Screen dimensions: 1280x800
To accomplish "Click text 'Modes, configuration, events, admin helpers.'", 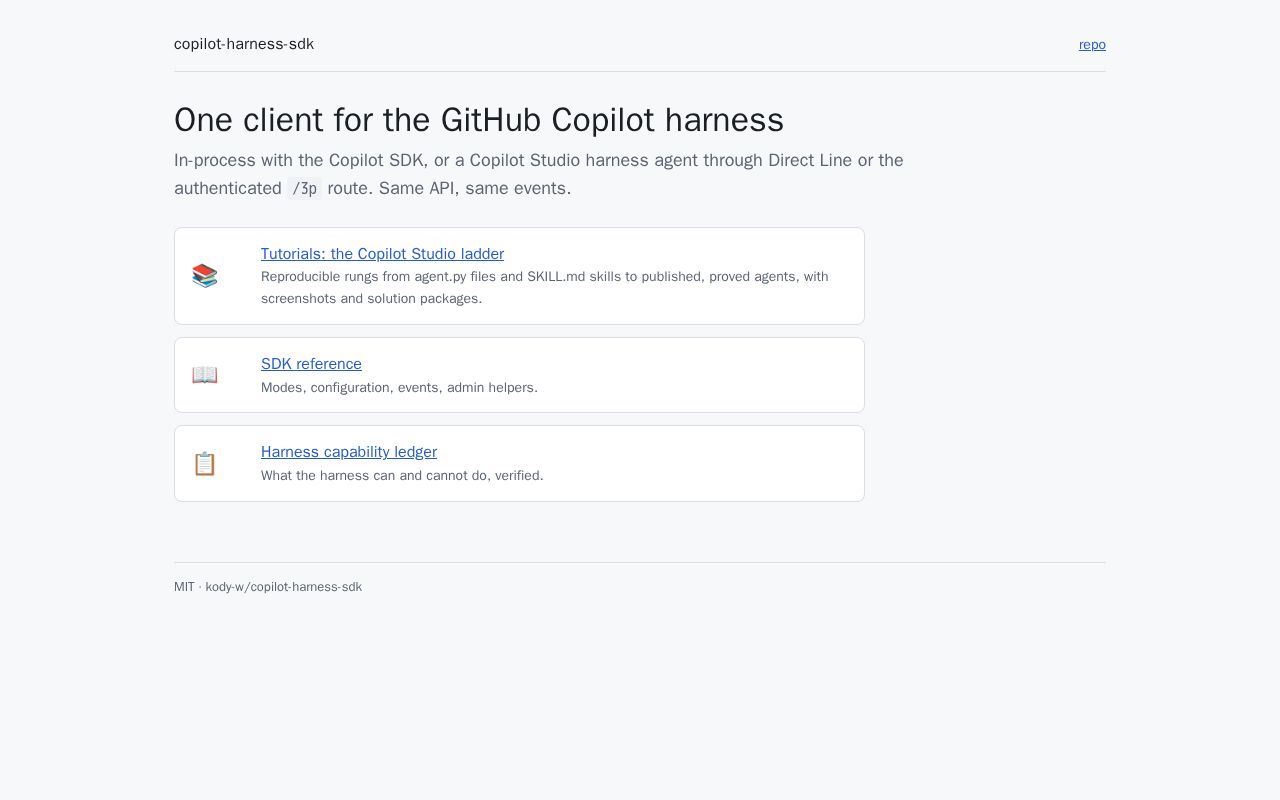I will (399, 387).
